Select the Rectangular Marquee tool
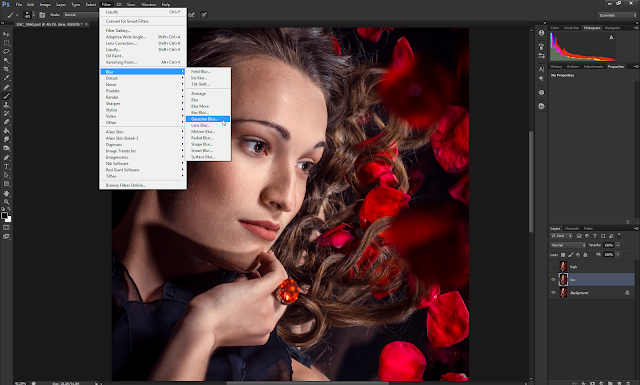The width and height of the screenshot is (640, 385). click(6, 43)
